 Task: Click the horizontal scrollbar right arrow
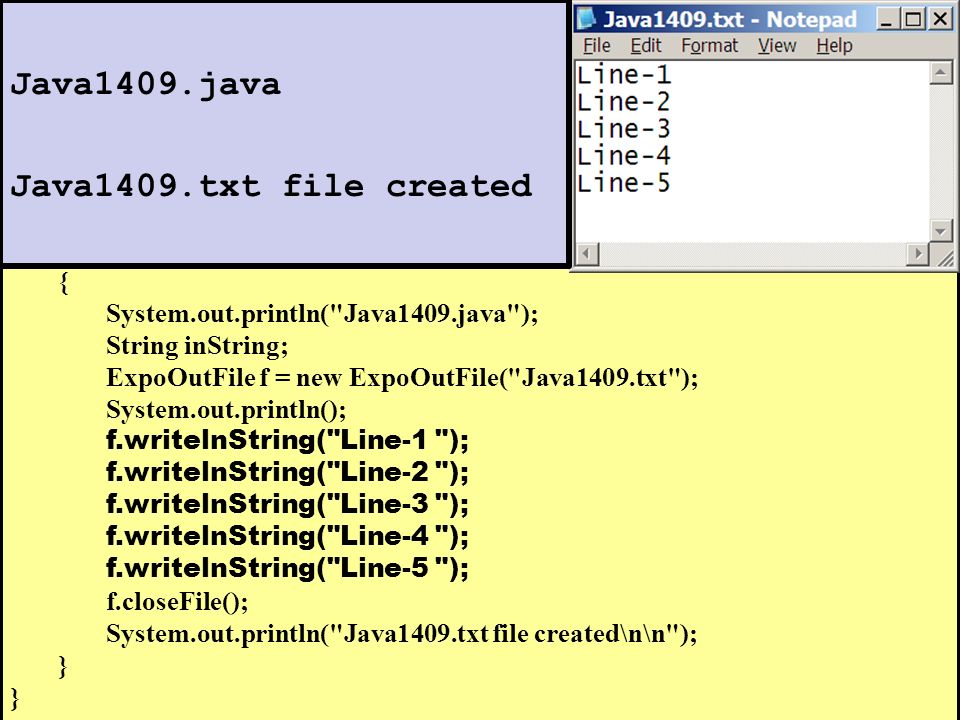click(x=917, y=253)
